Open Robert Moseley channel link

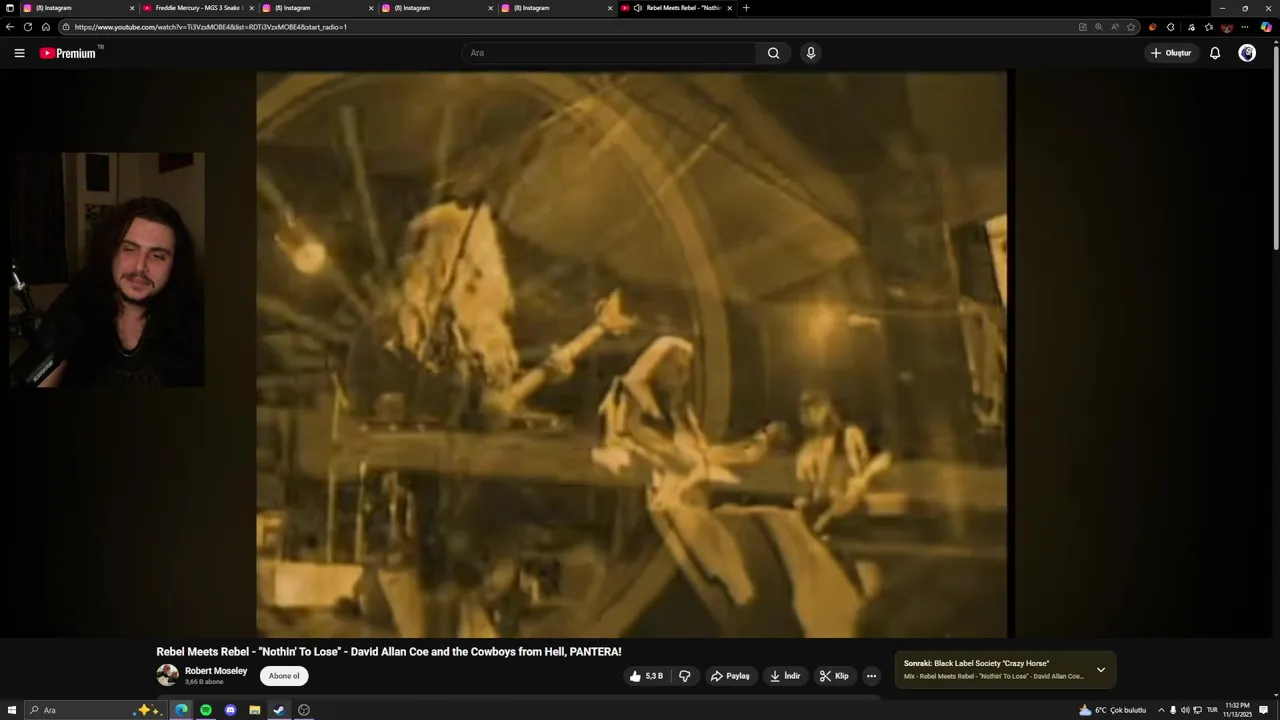[216, 671]
